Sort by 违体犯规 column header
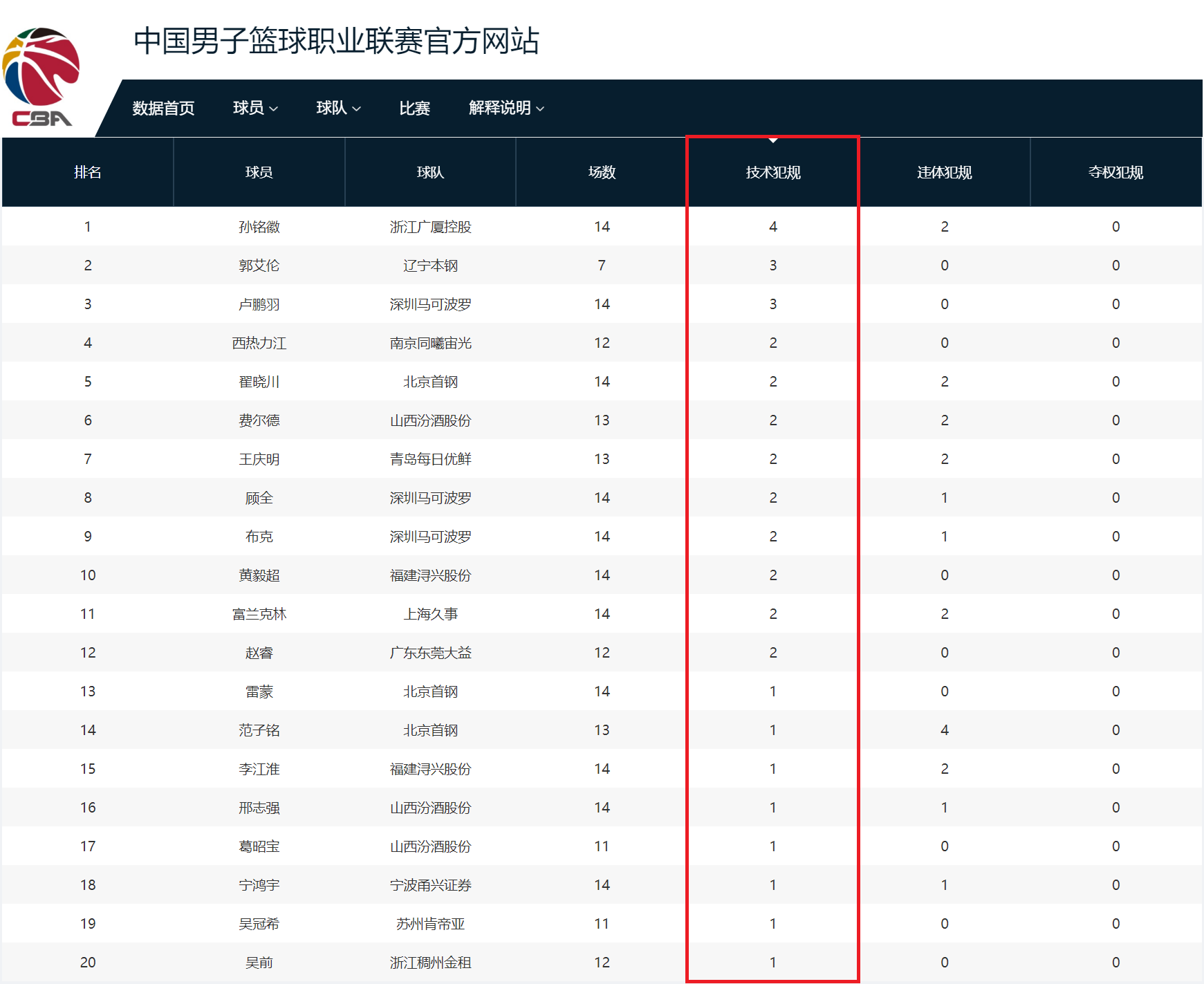The height and width of the screenshot is (984, 1204). point(945,172)
